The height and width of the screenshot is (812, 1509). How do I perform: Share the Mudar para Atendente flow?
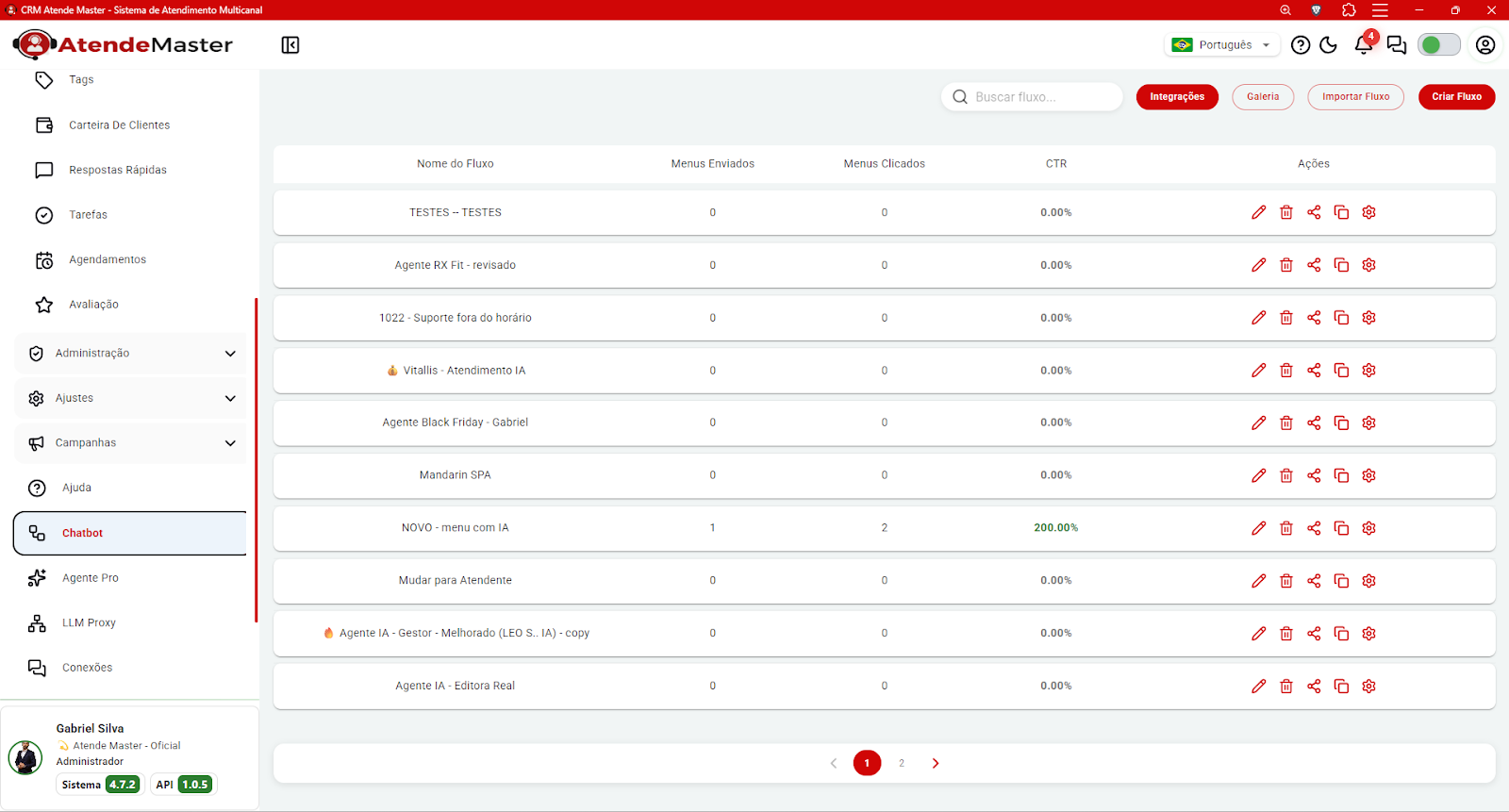(1314, 581)
